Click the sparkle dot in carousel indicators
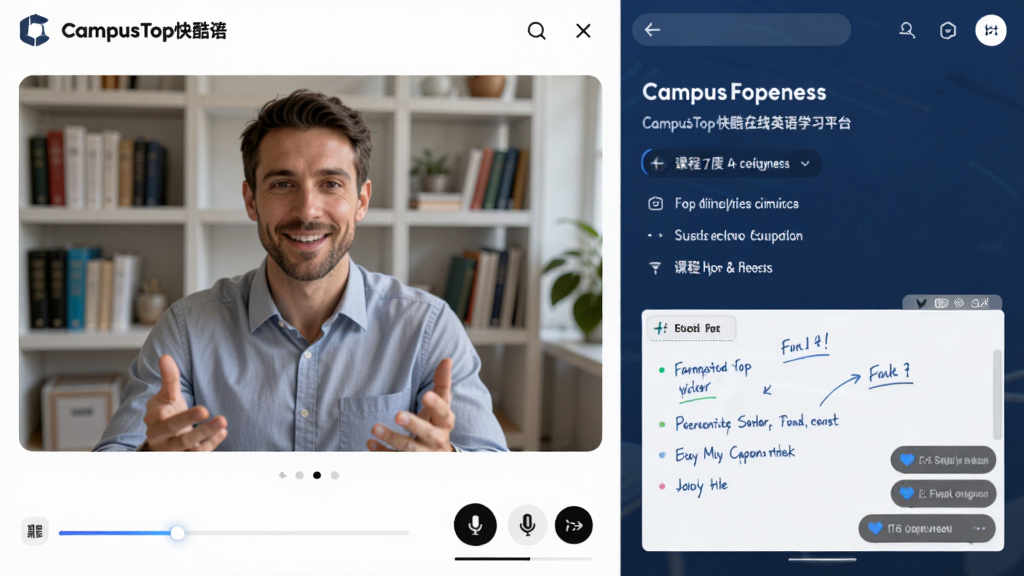Image resolution: width=1024 pixels, height=576 pixels. (282, 475)
